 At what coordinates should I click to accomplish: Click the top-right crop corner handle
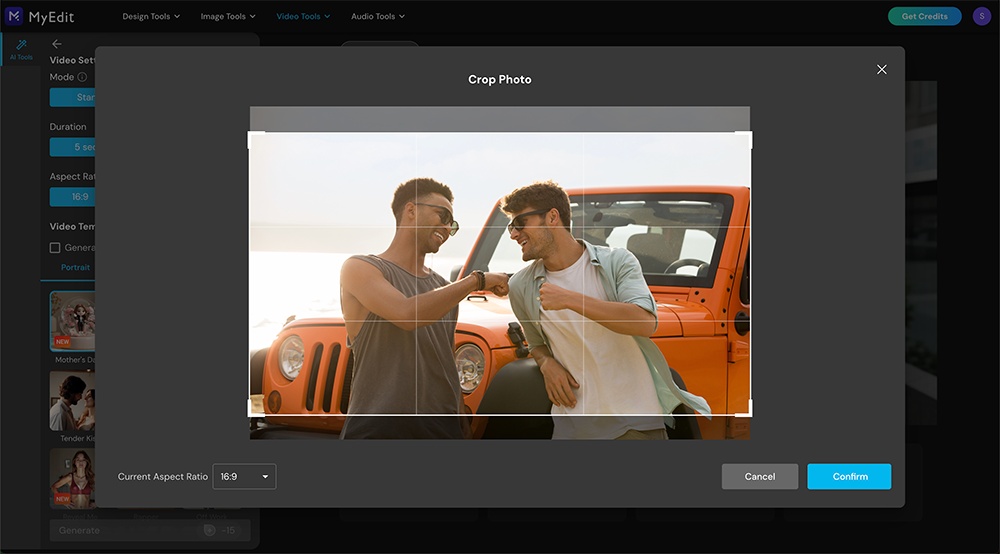point(744,140)
